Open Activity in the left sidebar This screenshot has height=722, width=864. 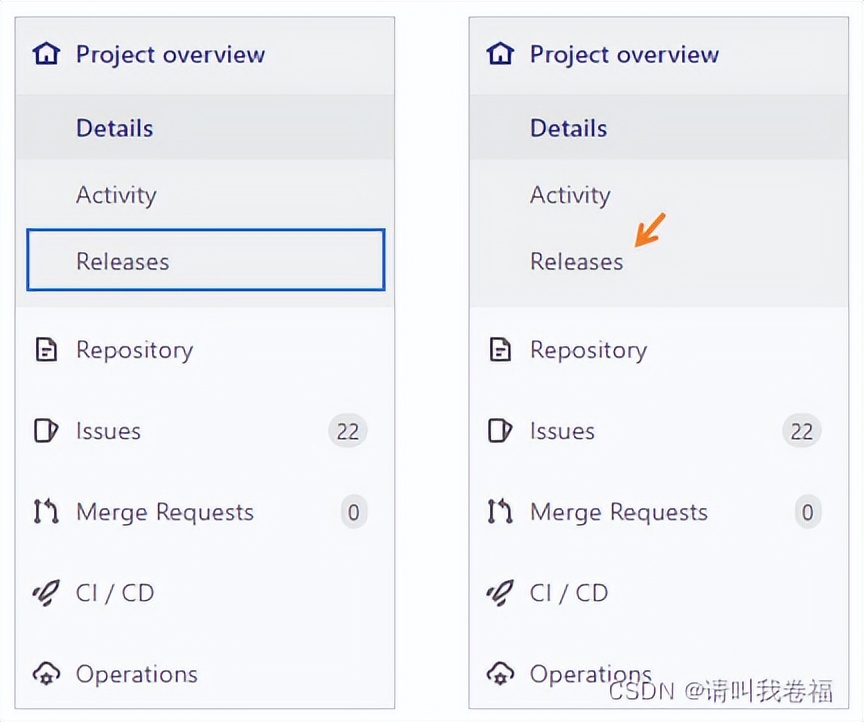116,195
